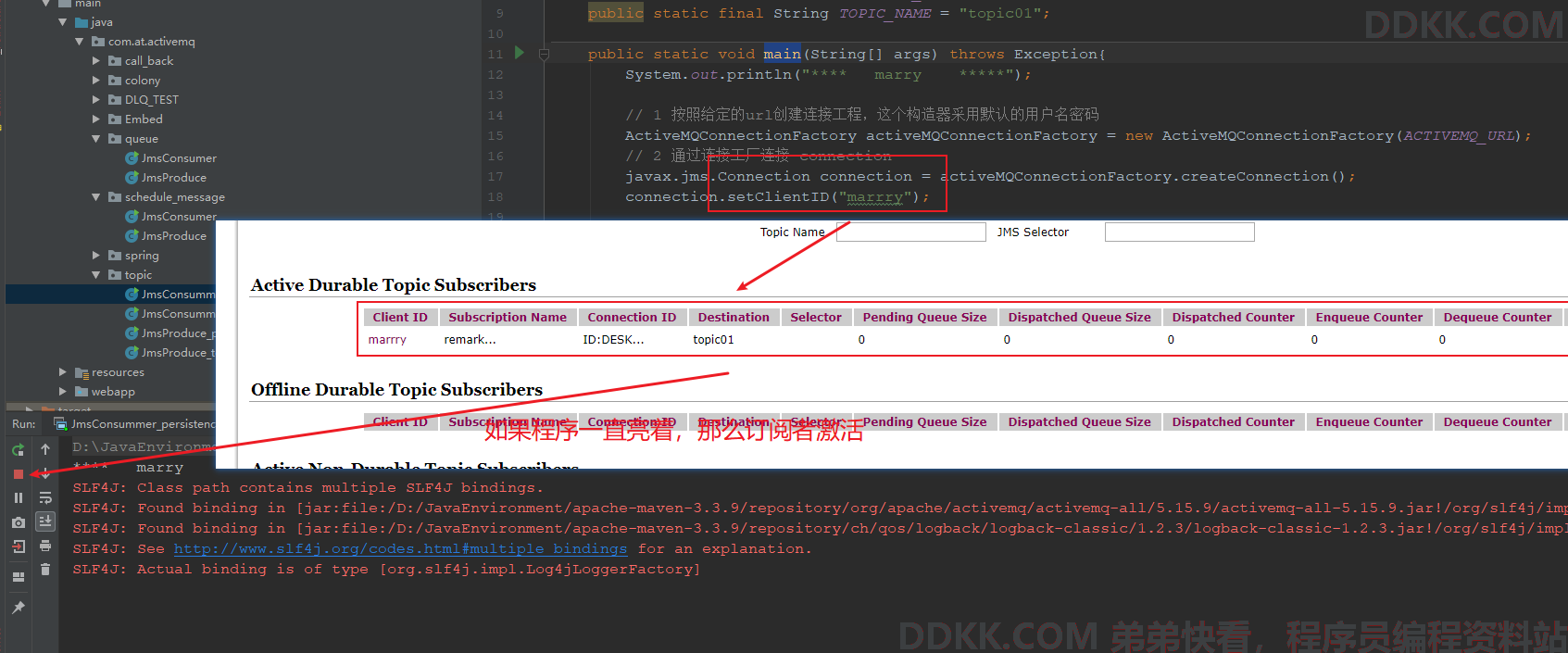1568x653 pixels.
Task: Click the "ID:DESK..." connection ID cell
Action: pyautogui.click(x=613, y=340)
